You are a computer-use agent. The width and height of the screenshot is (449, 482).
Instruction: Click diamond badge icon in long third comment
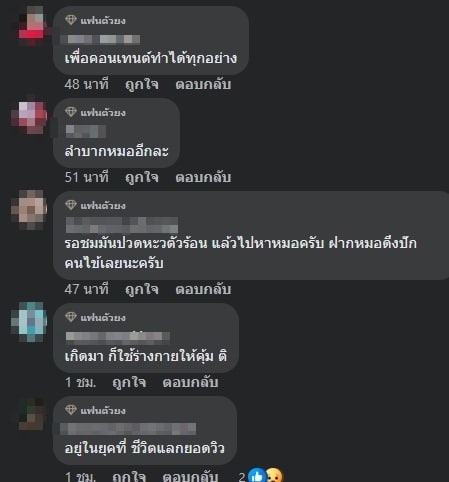coord(71,205)
